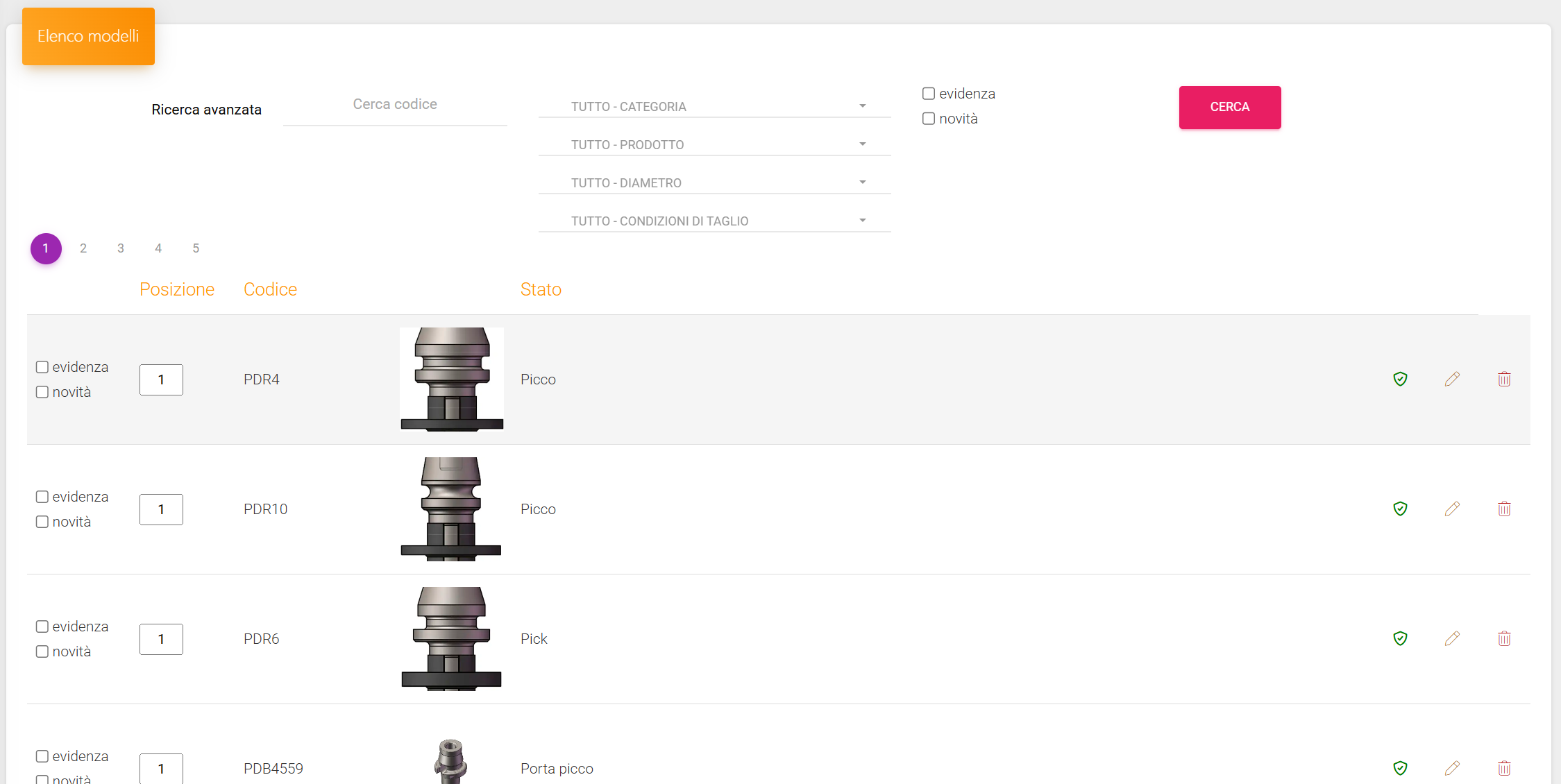The width and height of the screenshot is (1561, 784).
Task: Enable the evidenza search filter checkbox
Action: click(x=929, y=94)
